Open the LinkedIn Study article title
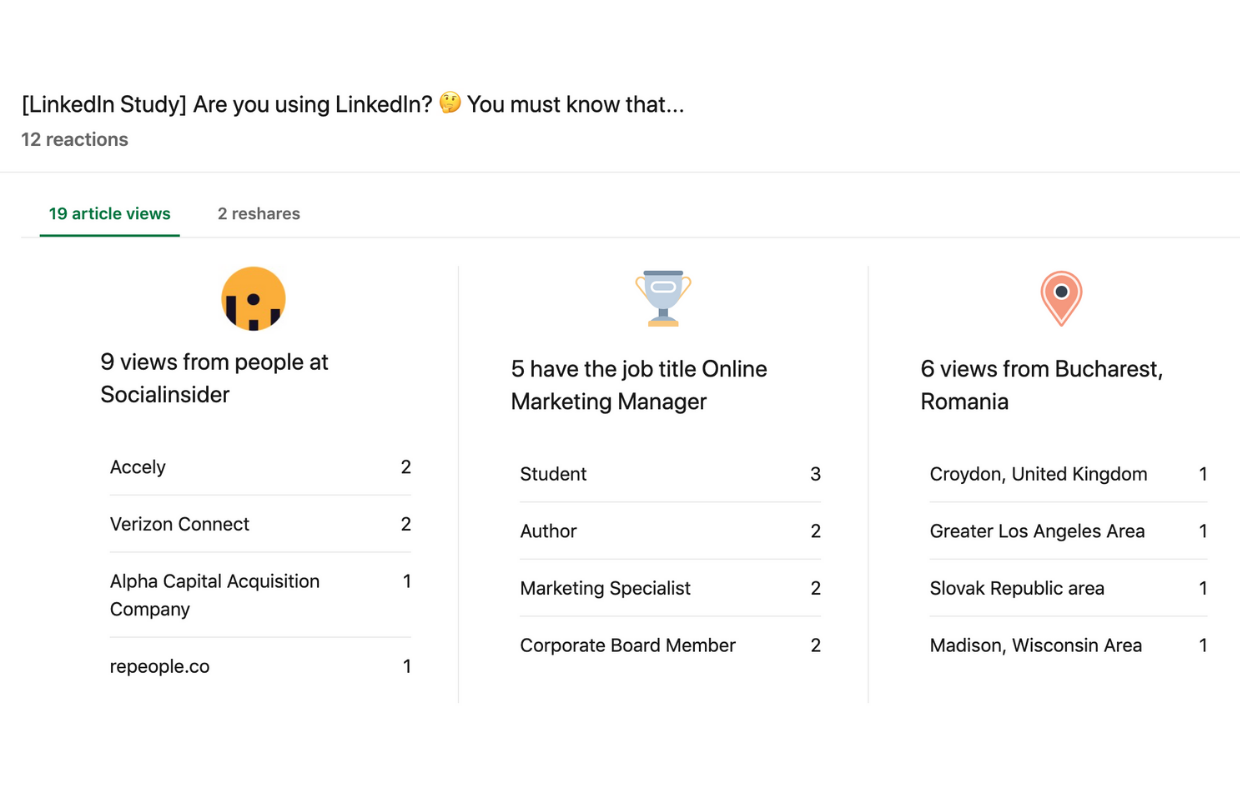The height and width of the screenshot is (800, 1240). [x=353, y=104]
